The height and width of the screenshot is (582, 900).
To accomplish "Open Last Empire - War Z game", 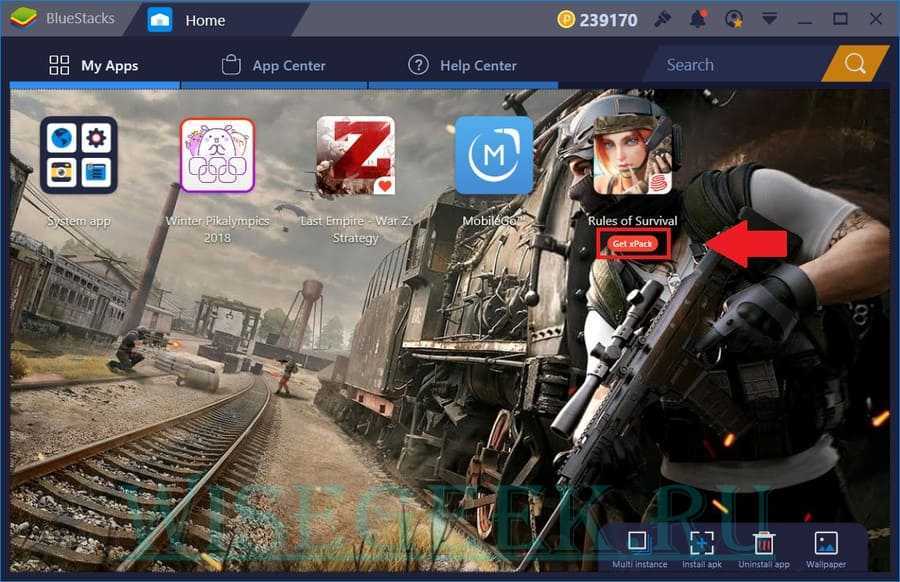I will 355,155.
